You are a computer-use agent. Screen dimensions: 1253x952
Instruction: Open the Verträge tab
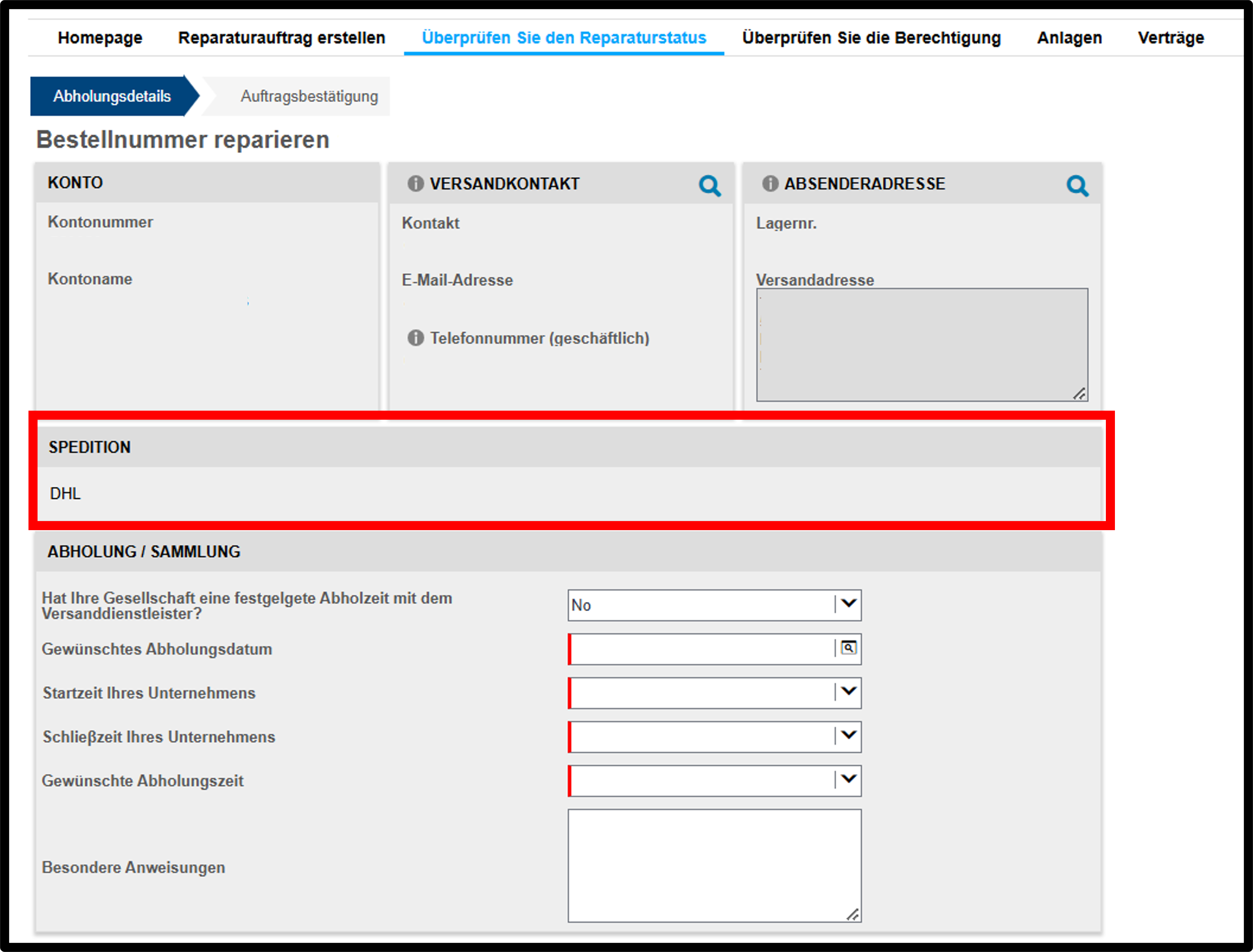point(1171,38)
